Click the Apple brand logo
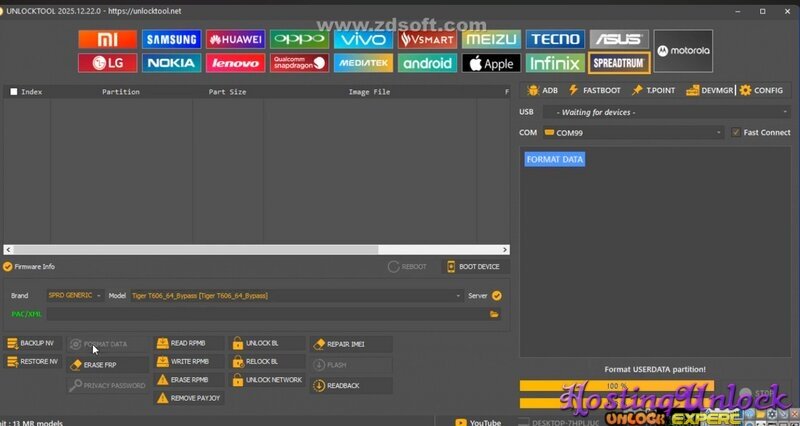This screenshot has width=800, height=426. pos(490,63)
